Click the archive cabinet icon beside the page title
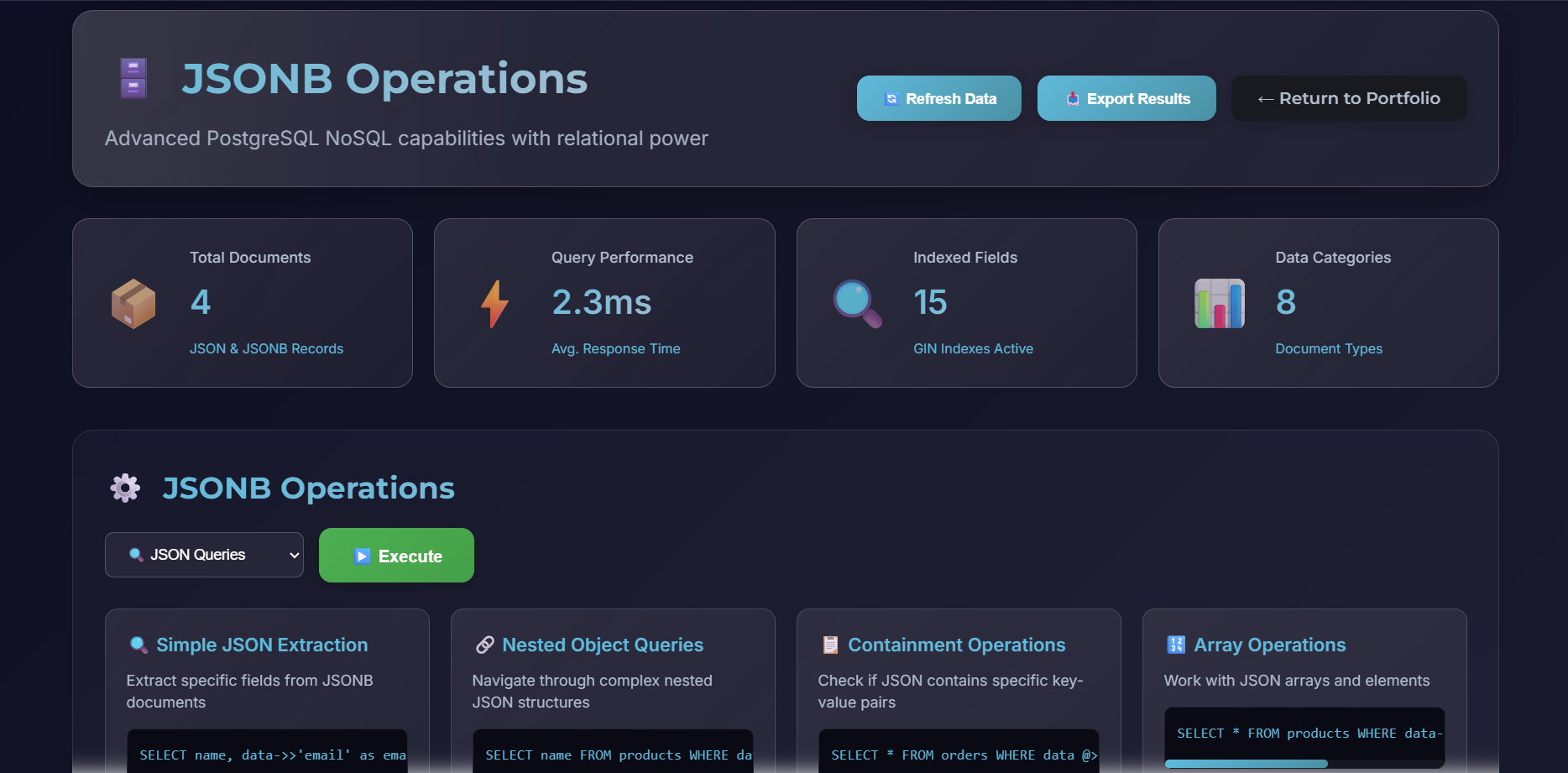The width and height of the screenshot is (1568, 773). 133,77
